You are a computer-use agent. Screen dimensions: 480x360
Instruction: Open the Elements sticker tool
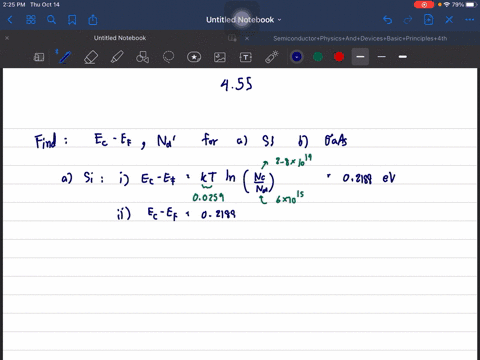[194, 57]
